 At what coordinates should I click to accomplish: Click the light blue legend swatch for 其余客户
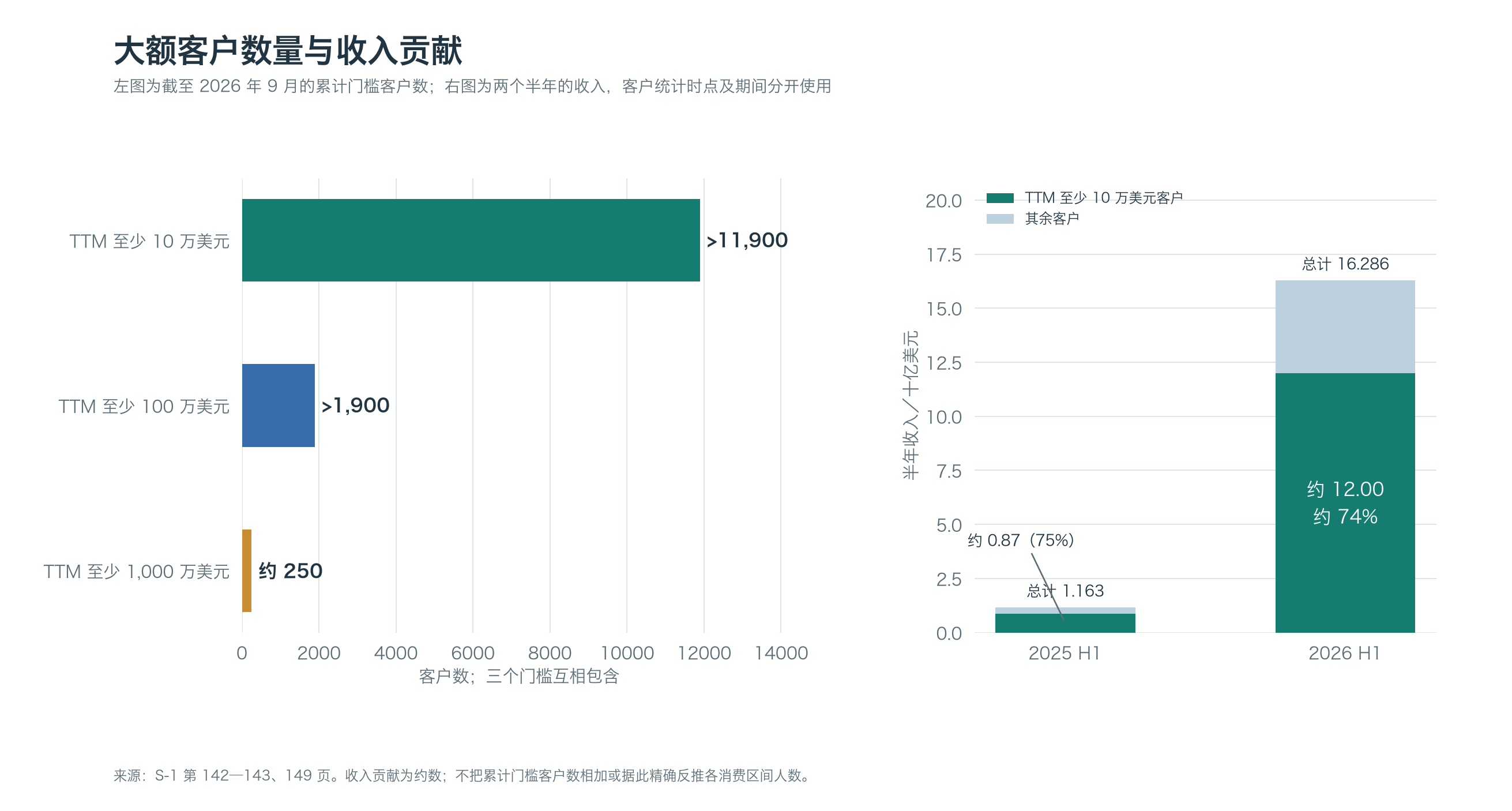(x=1000, y=219)
